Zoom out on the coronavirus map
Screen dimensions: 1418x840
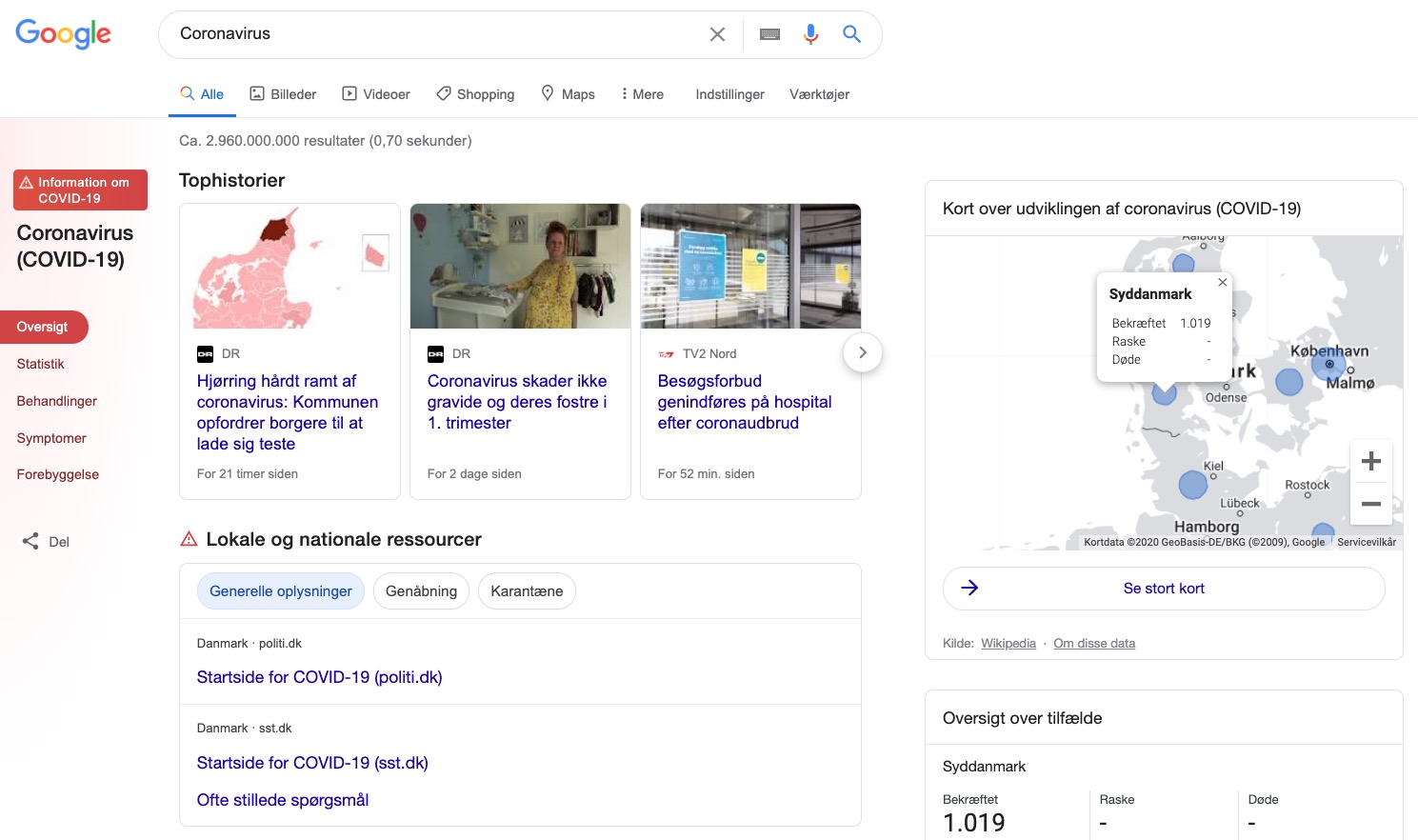coord(1370,504)
